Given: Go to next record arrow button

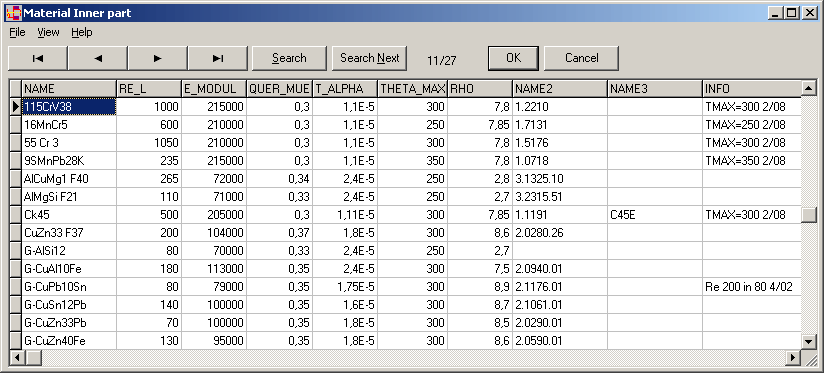Looking at the screenshot, I should [x=158, y=58].
